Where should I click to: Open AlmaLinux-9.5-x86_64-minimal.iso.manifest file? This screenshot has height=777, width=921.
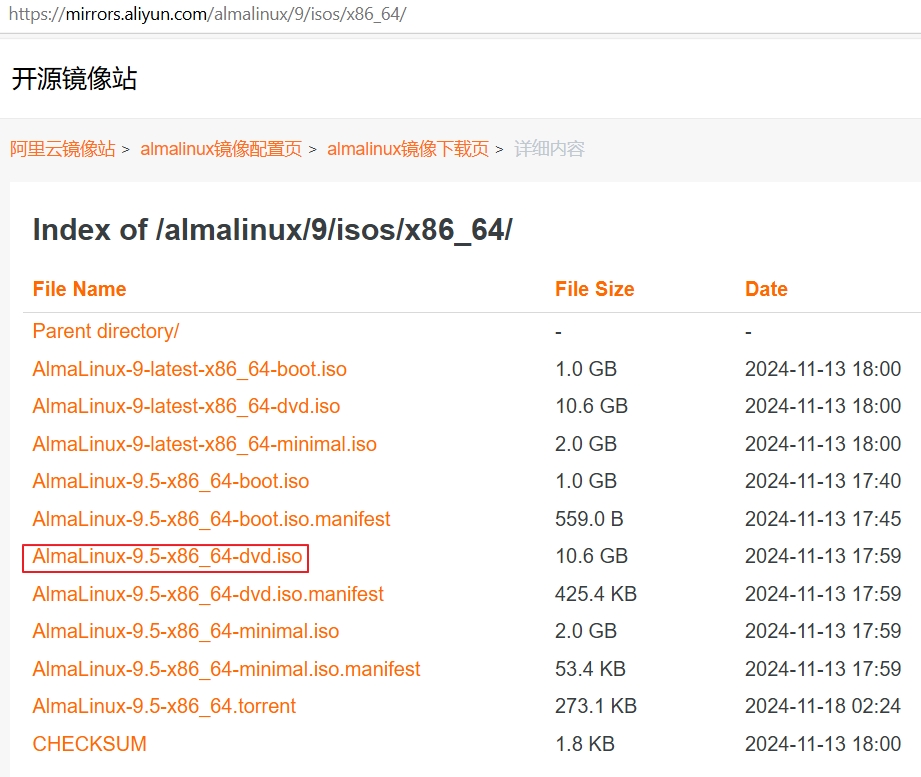(227, 669)
